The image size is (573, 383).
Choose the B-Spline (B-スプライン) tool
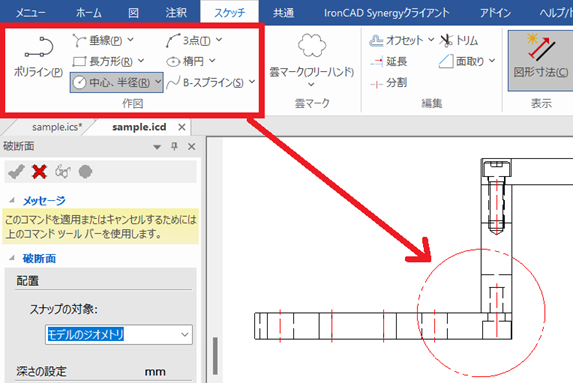tap(205, 83)
